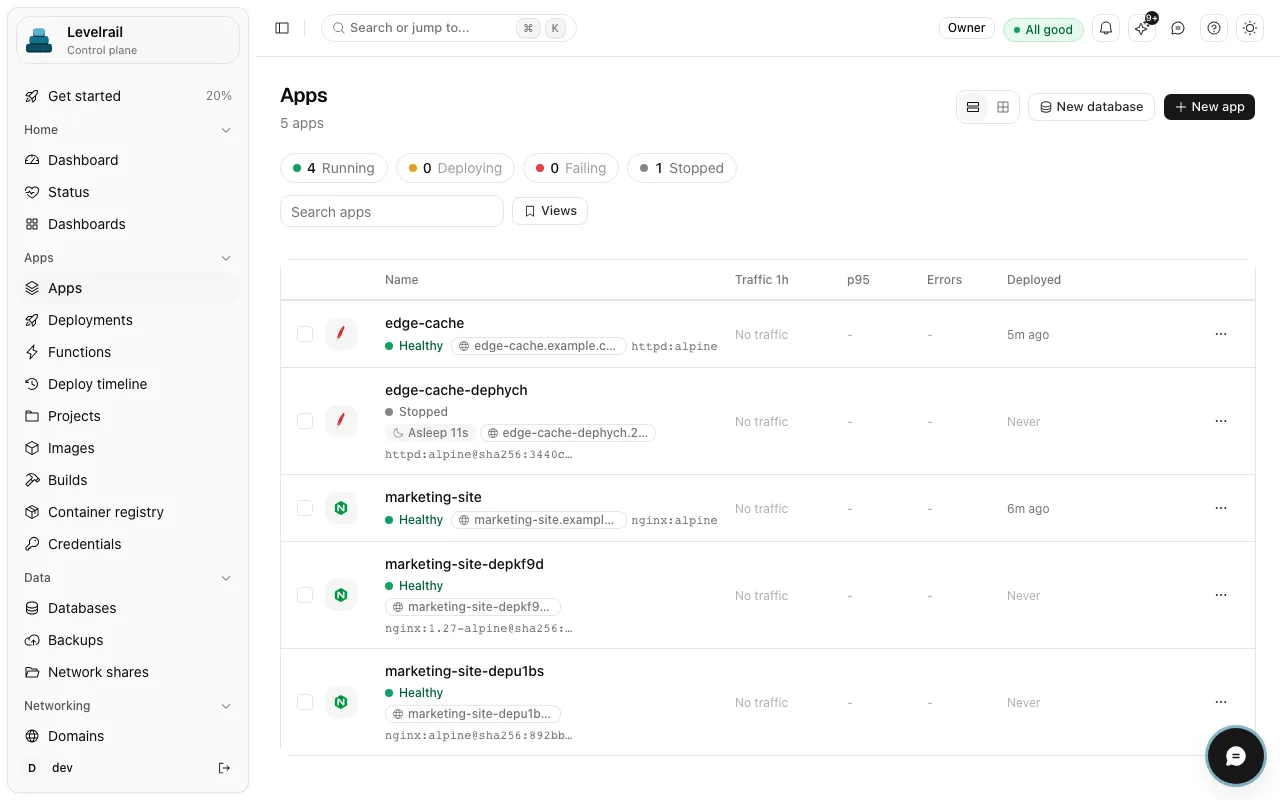This screenshot has width=1280, height=800.
Task: Focus the Search apps field
Action: (391, 211)
